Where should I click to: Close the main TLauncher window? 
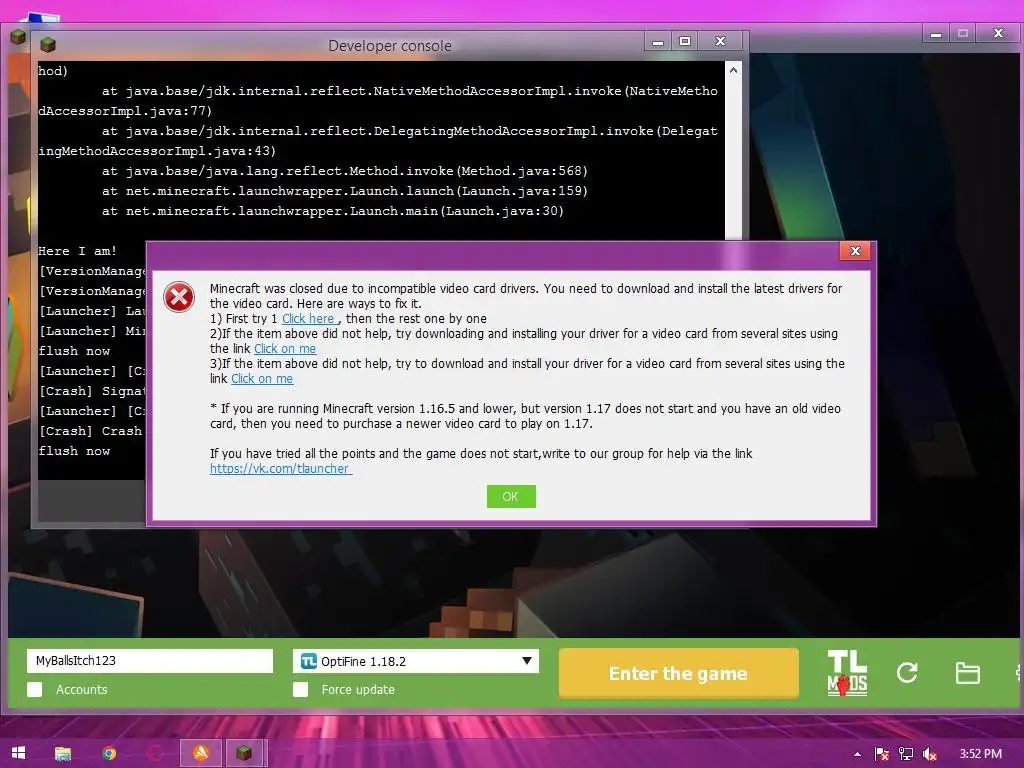click(x=998, y=33)
